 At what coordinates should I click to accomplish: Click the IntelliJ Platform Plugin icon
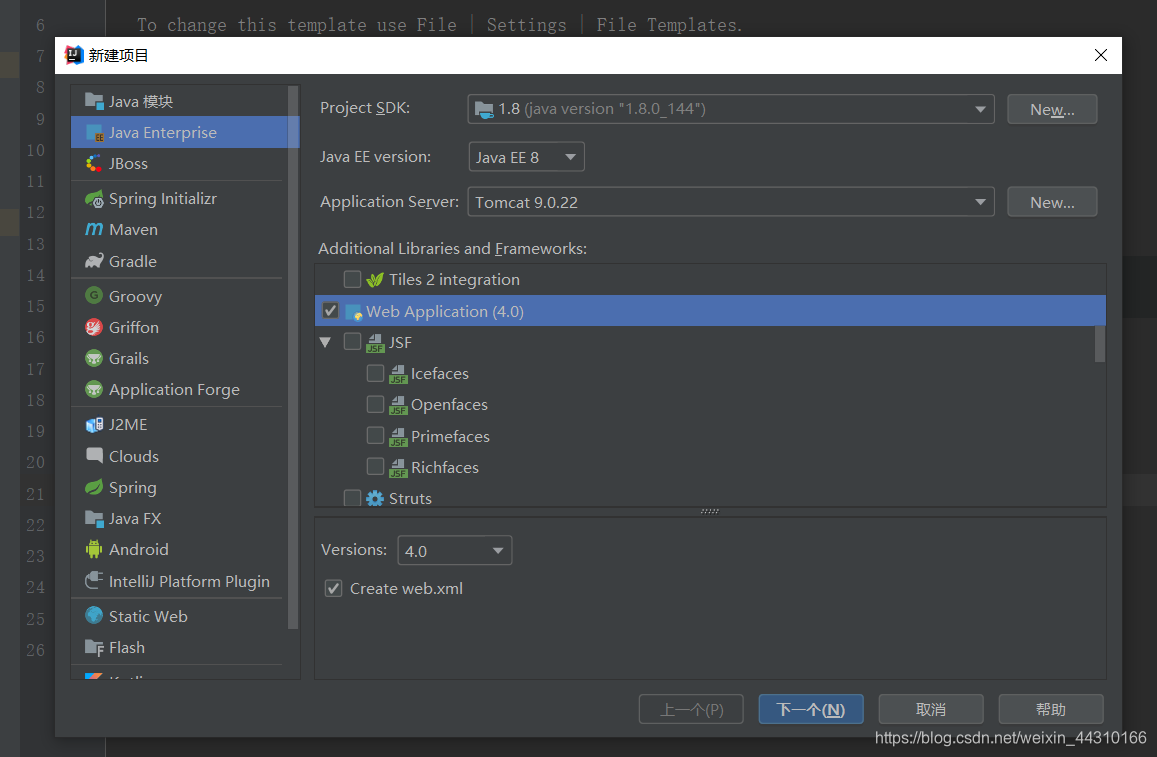click(x=94, y=581)
